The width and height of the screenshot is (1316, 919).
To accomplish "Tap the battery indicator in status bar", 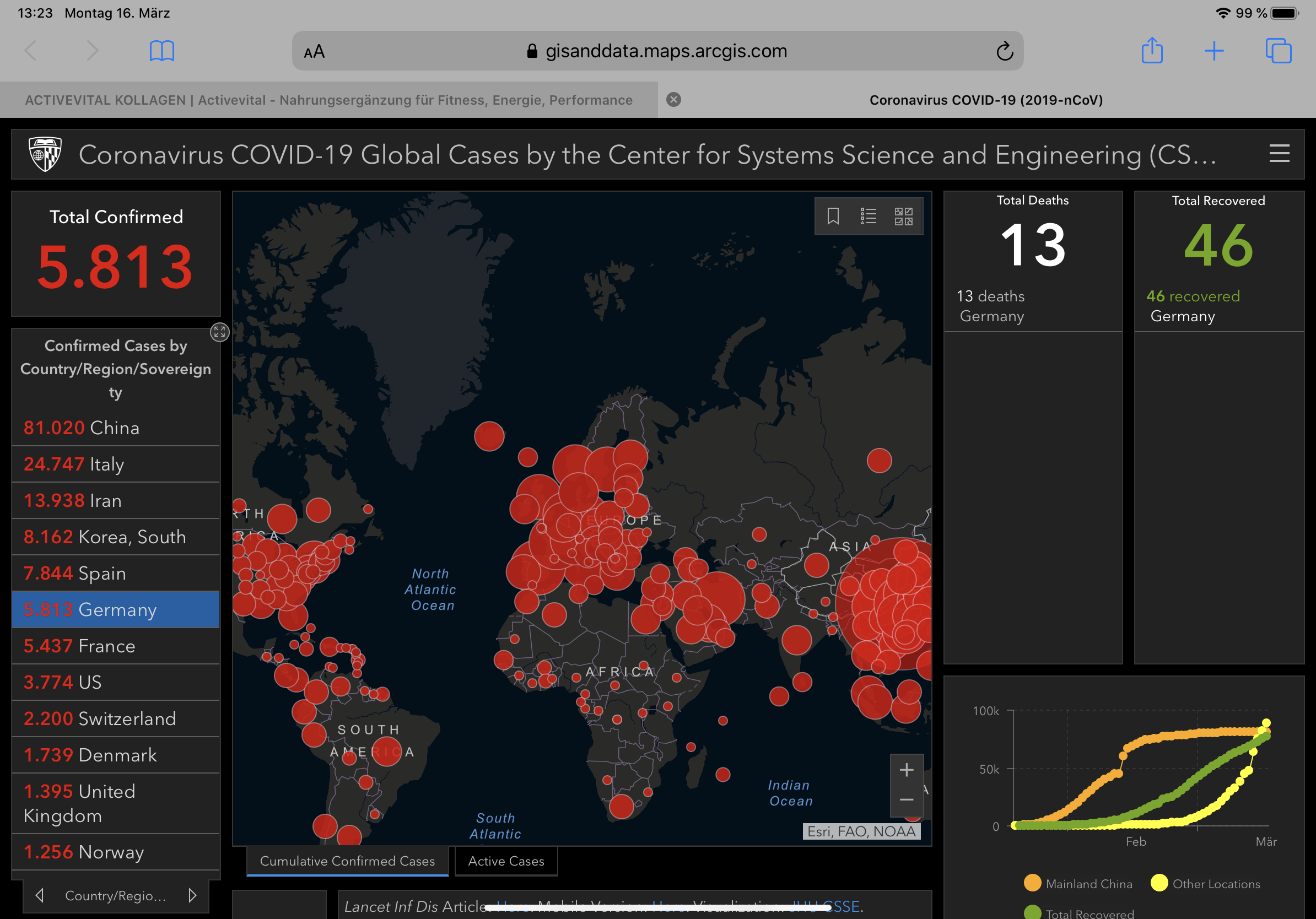I will (1285, 13).
